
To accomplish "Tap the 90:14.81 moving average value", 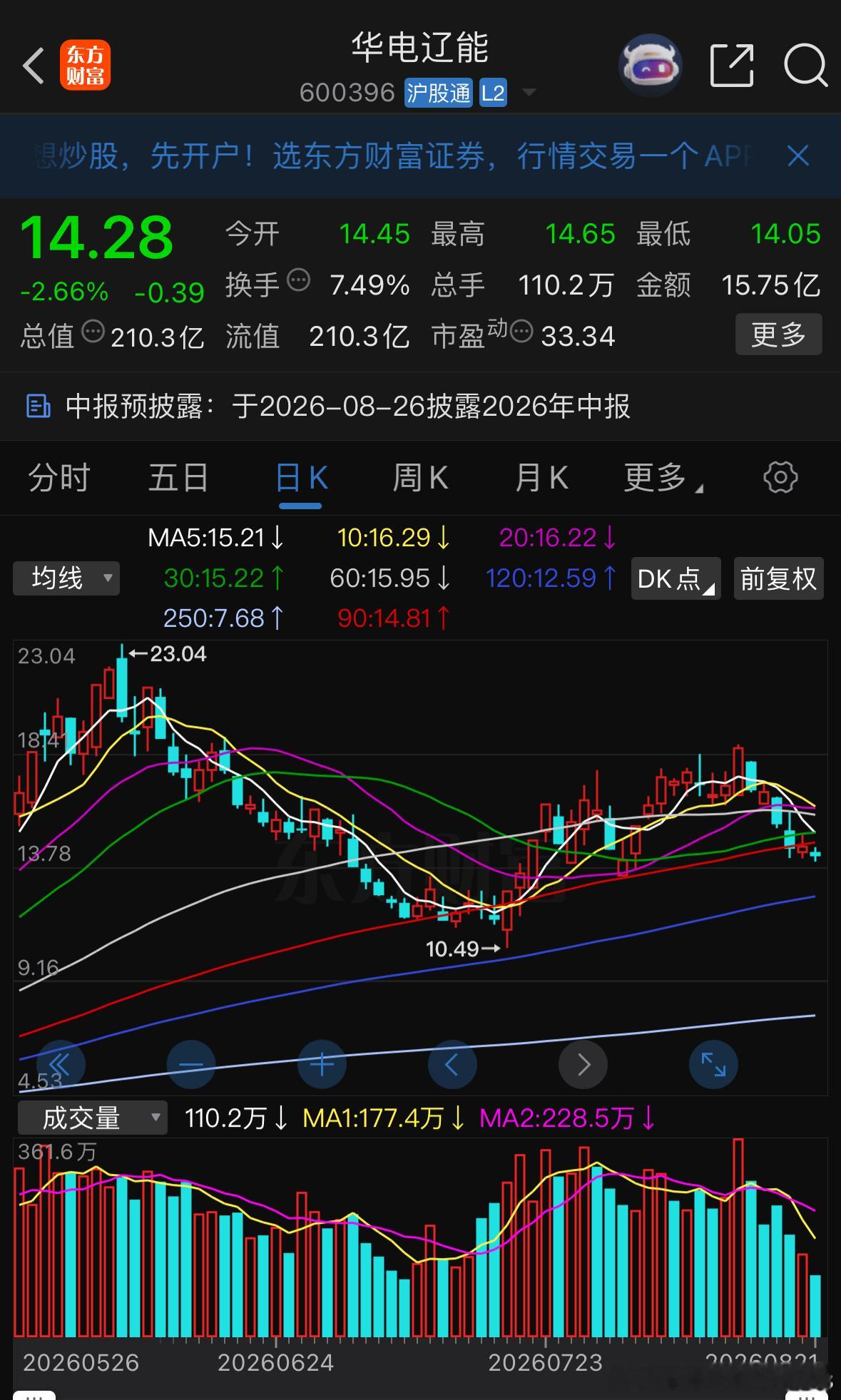I will (394, 618).
